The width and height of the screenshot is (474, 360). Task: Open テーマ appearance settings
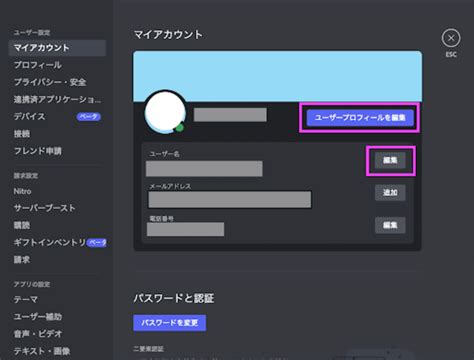[x=57, y=300]
